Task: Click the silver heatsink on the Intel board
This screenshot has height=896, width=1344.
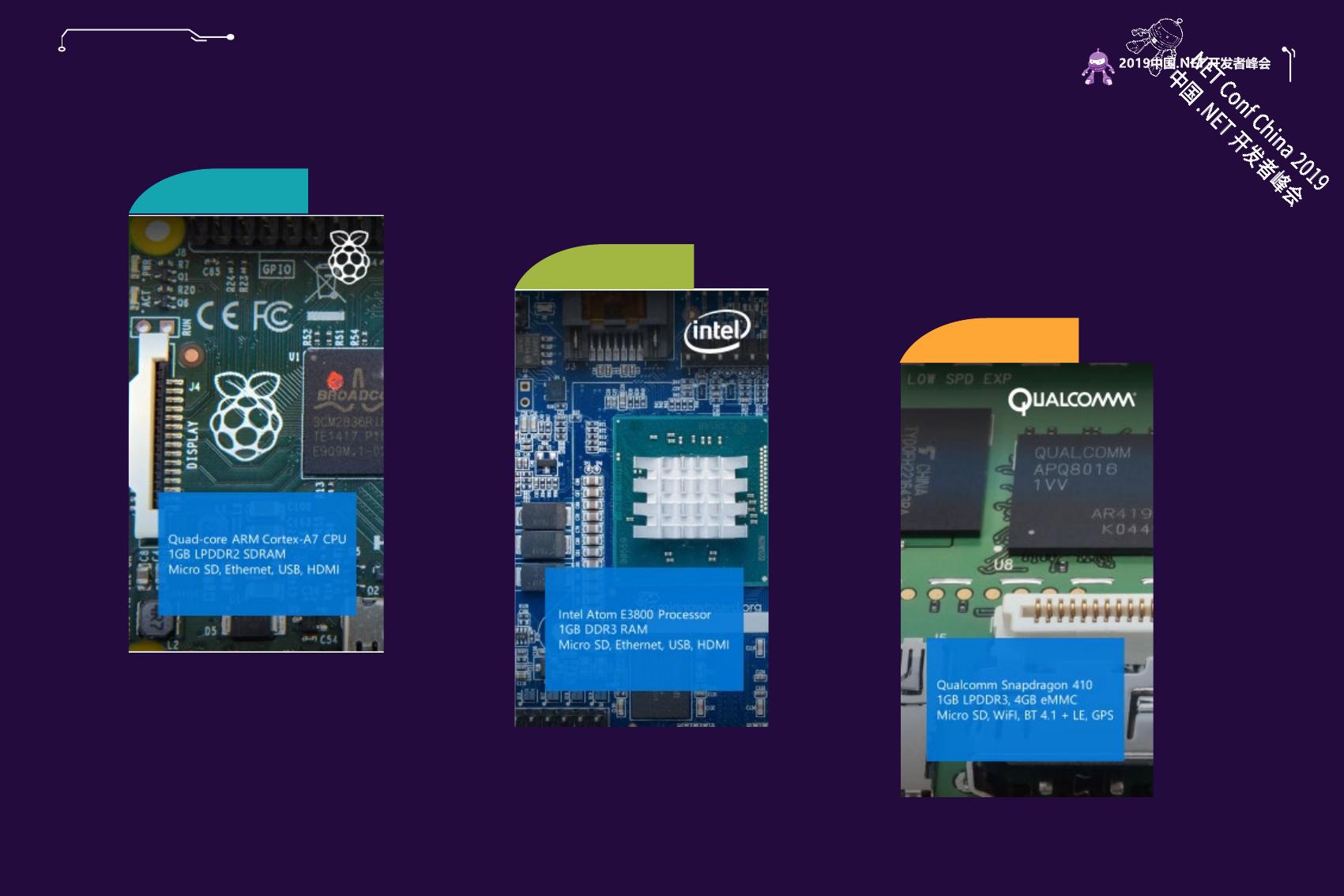Action: (x=690, y=496)
